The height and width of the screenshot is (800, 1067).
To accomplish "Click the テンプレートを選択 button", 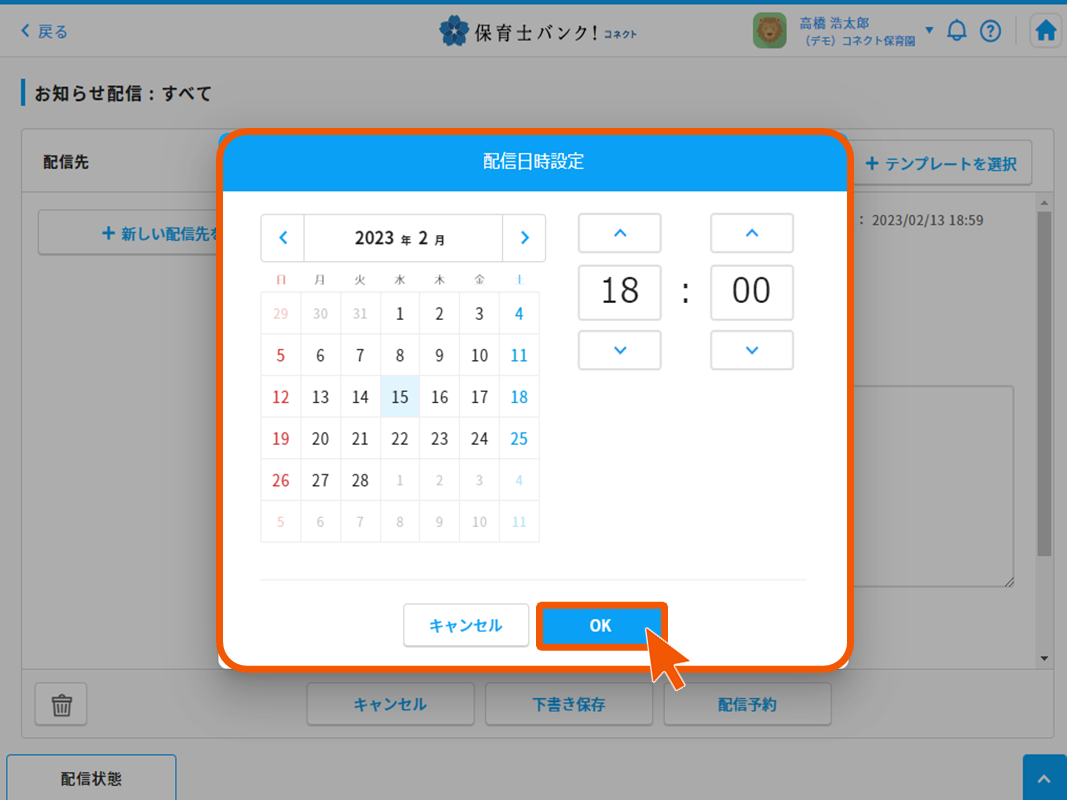I will 941,163.
